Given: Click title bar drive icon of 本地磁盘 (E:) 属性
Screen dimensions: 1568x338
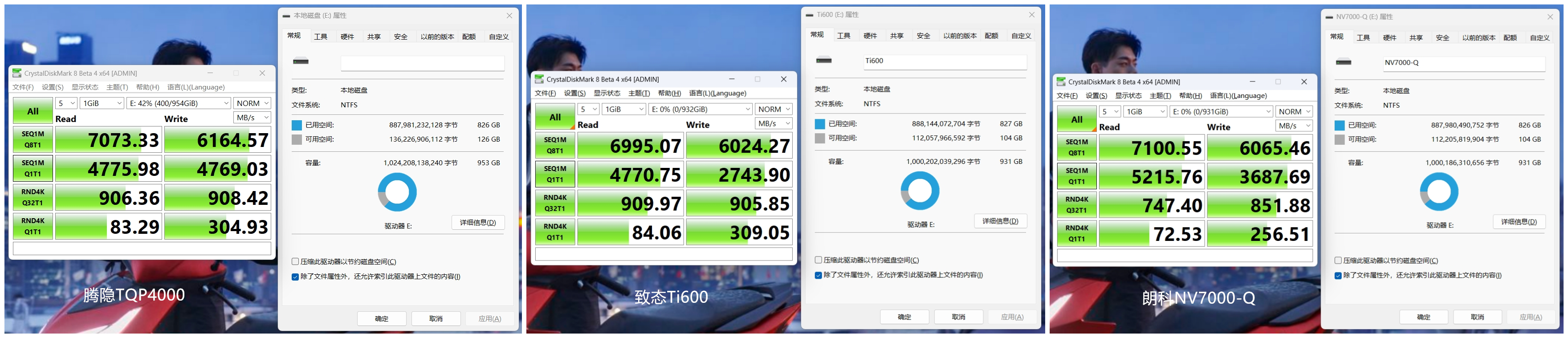Looking at the screenshot, I should point(286,16).
